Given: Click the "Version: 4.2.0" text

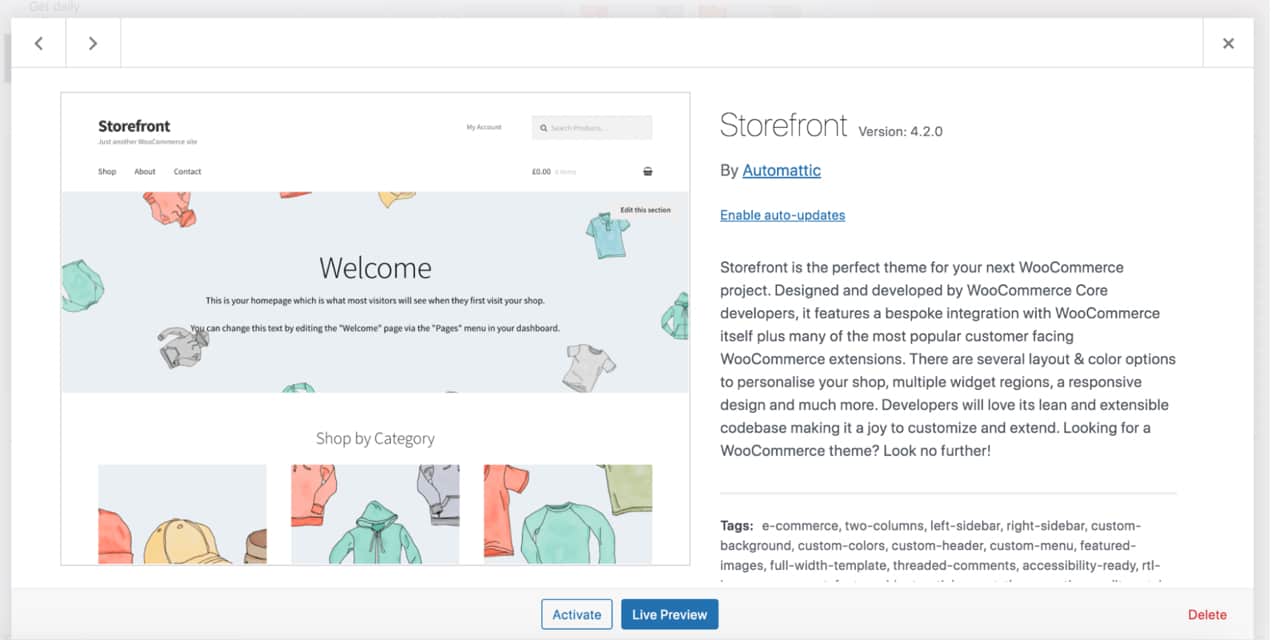Looking at the screenshot, I should click(900, 131).
